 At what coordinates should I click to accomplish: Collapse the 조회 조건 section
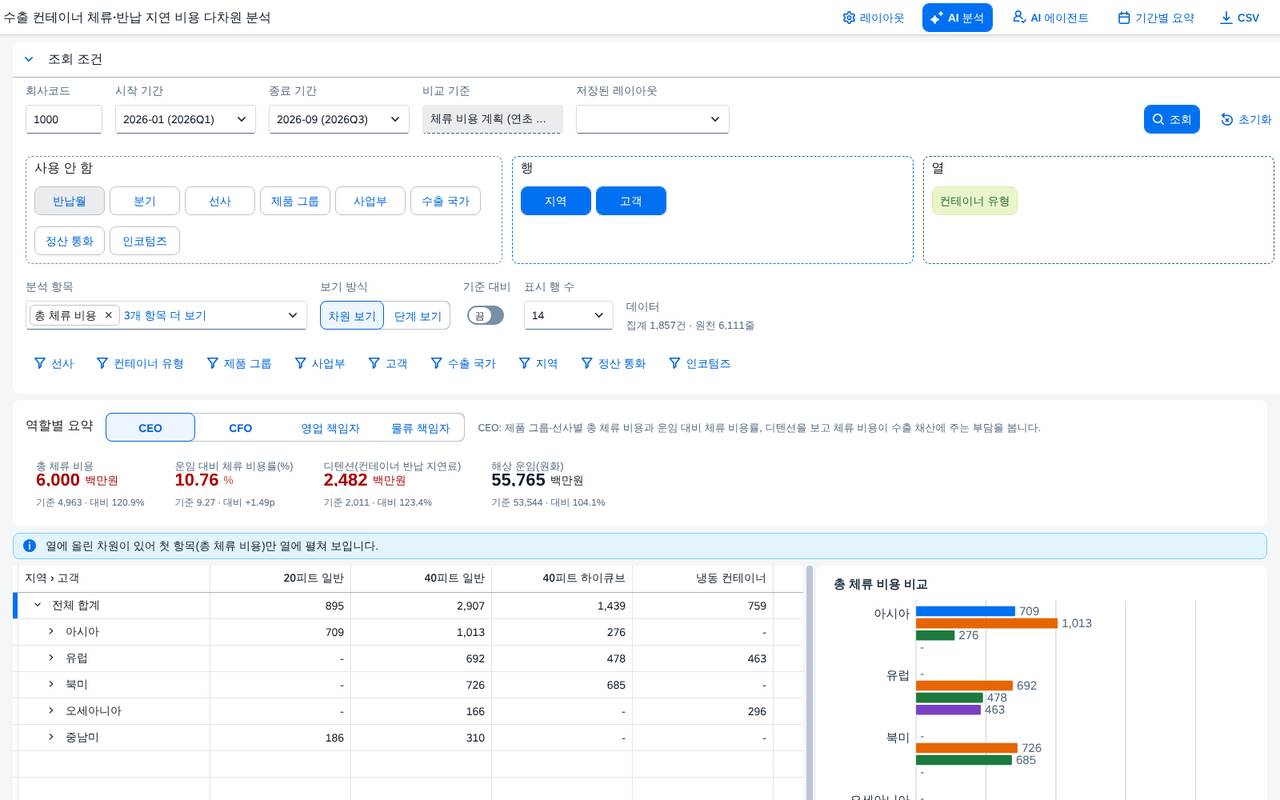[x=29, y=59]
